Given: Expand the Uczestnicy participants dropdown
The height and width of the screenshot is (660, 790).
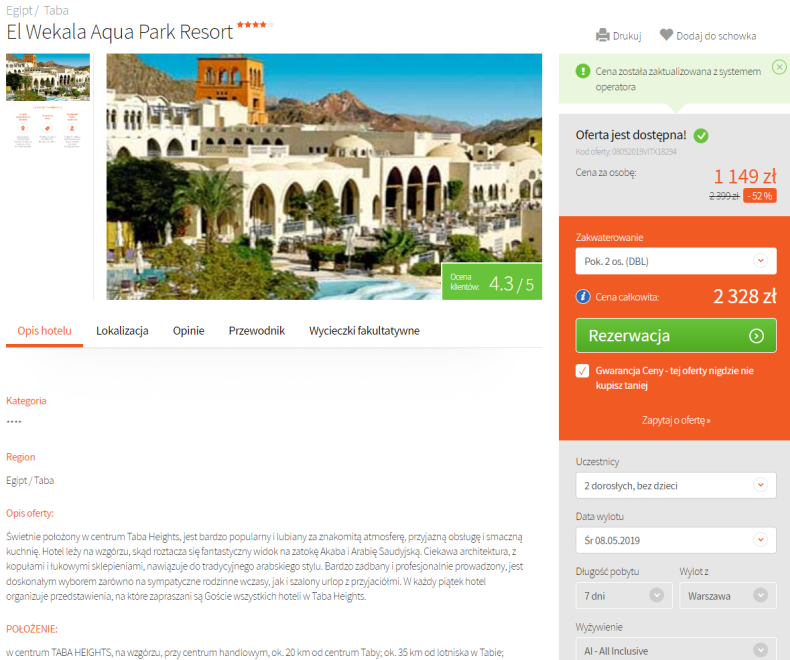Looking at the screenshot, I should (x=676, y=485).
